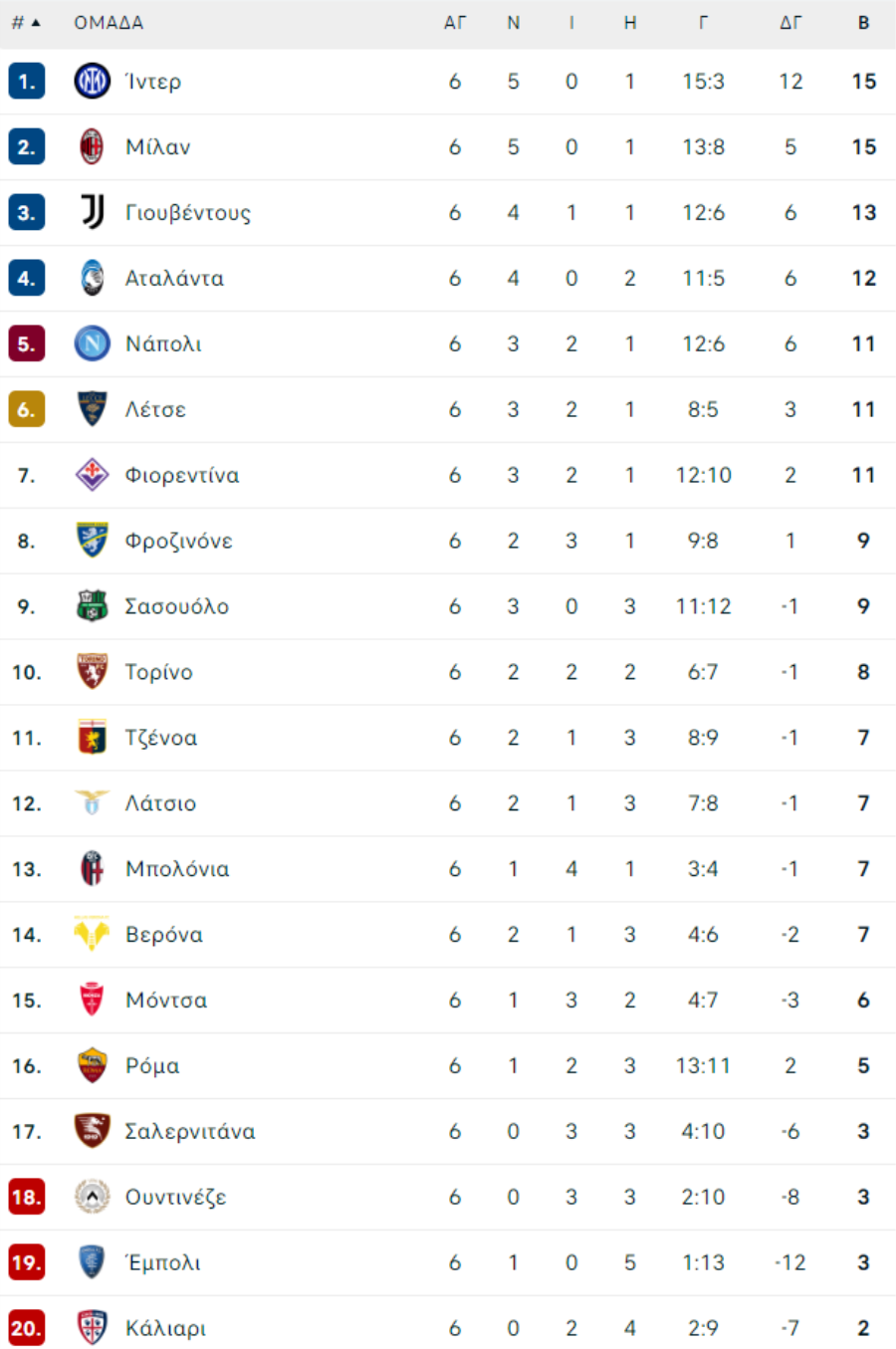Click the Sassuolo green crest

point(92,606)
